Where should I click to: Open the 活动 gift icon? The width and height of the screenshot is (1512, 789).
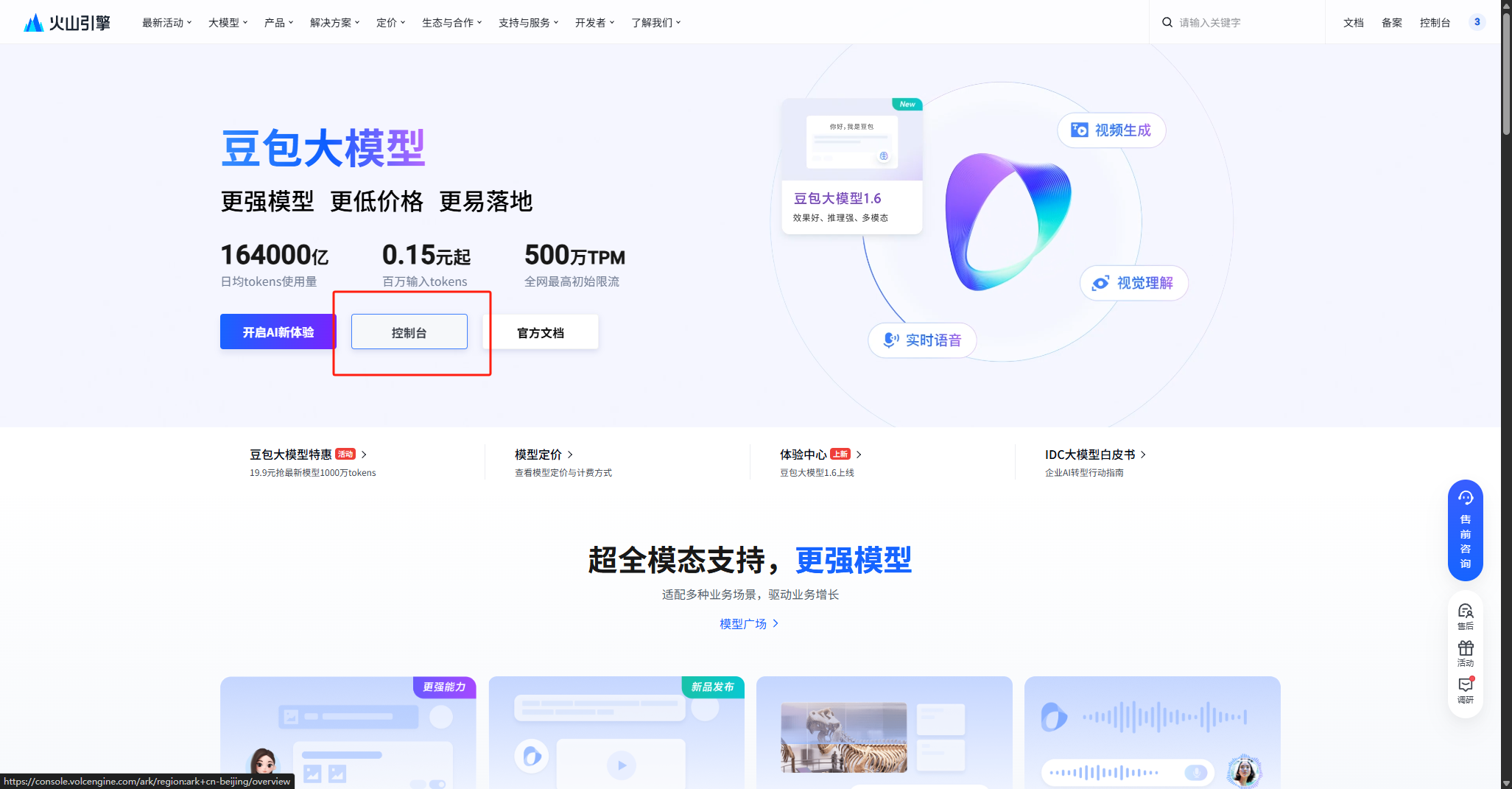pos(1466,653)
